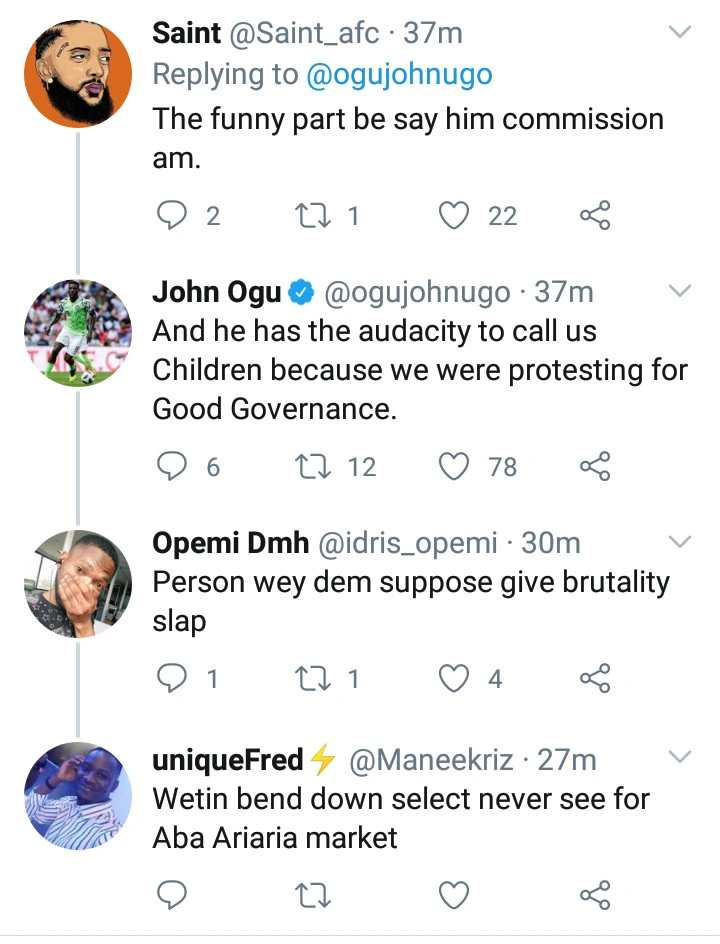
Task: Open Opemi Dmh's tweet text
Action: tap(410, 601)
